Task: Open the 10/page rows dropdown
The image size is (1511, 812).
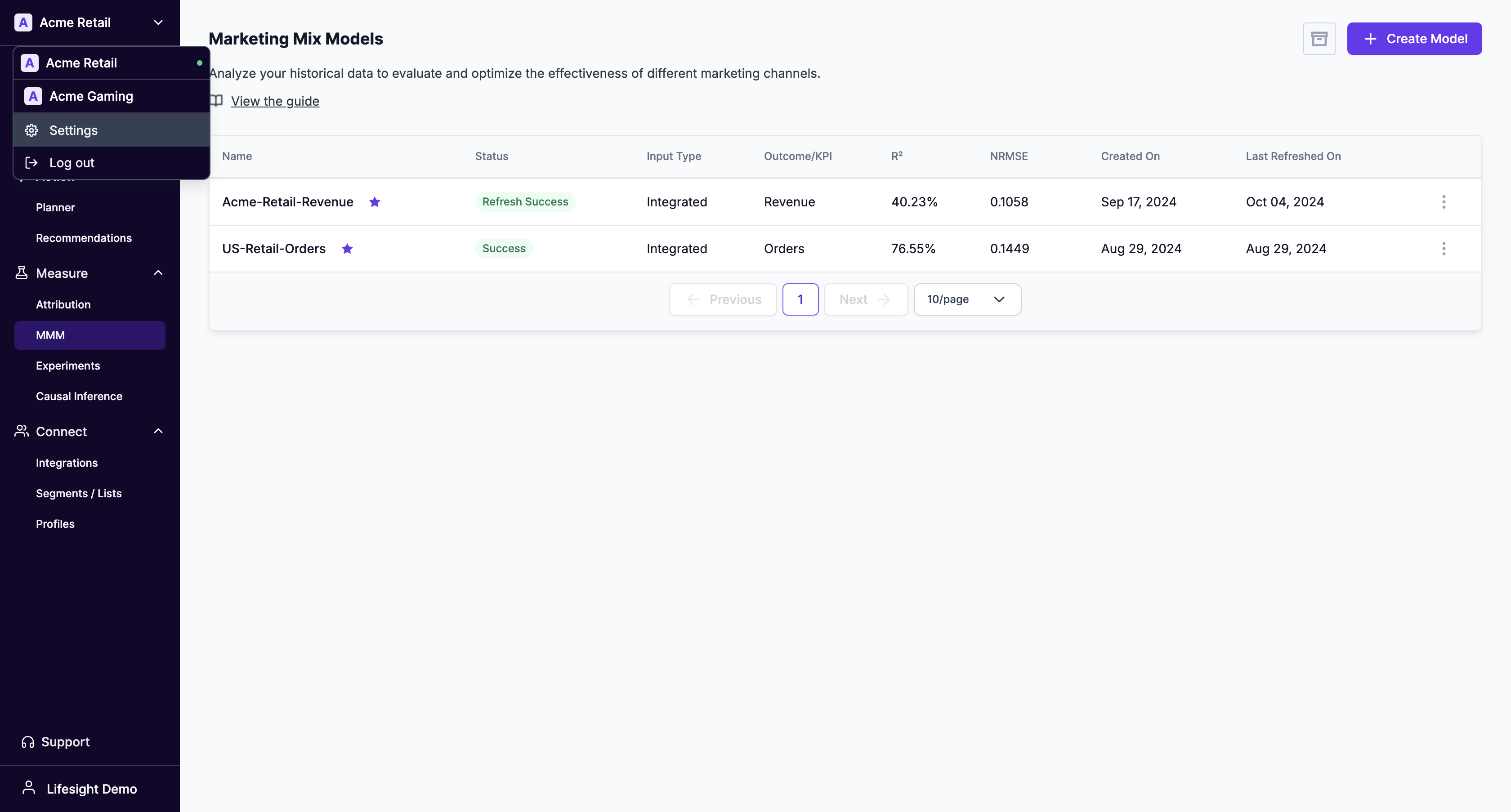Action: pos(967,299)
